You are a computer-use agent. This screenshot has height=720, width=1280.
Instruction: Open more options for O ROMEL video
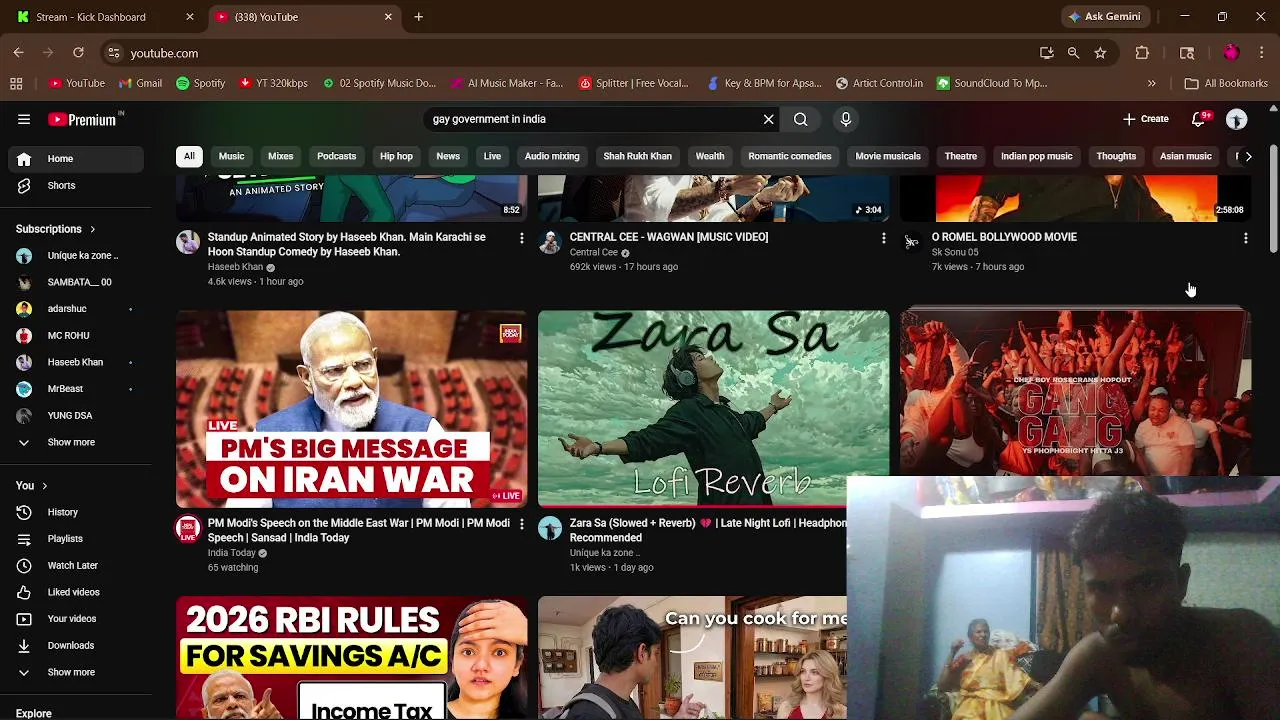coord(1245,238)
